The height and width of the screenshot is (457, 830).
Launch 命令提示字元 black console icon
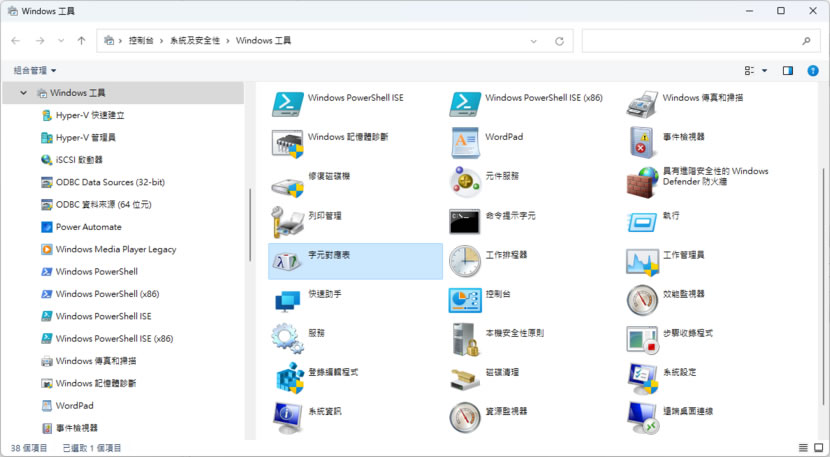[x=465, y=221]
